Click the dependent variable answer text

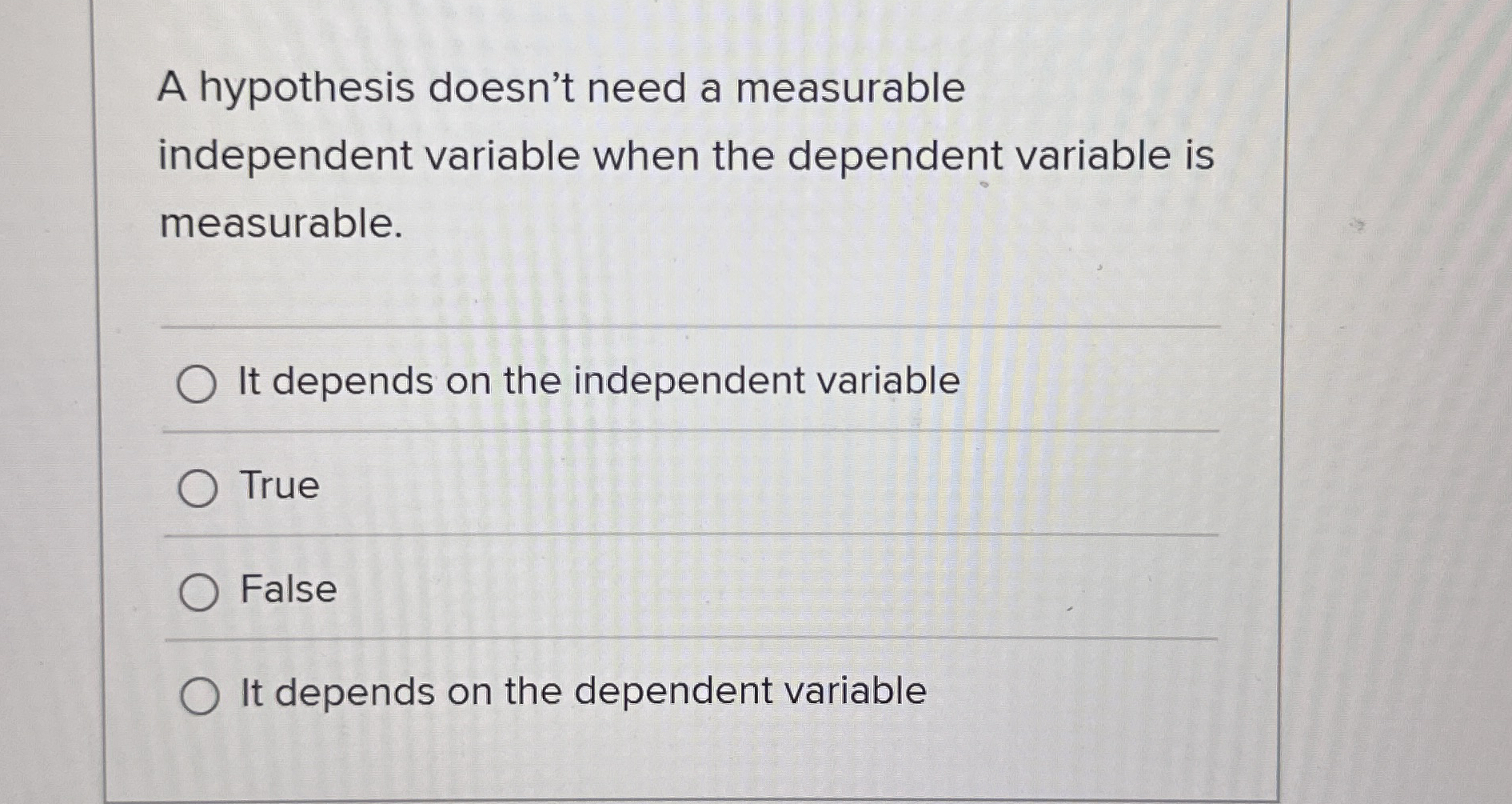[x=580, y=693]
